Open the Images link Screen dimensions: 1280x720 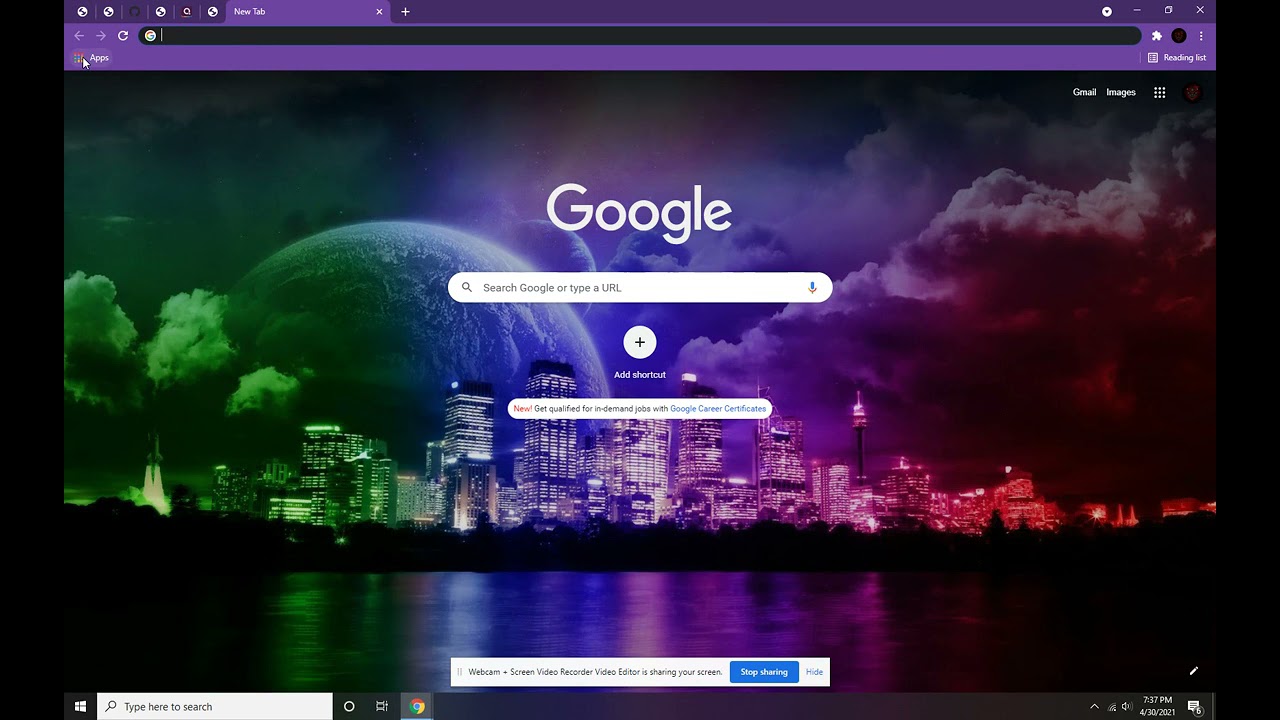[1121, 92]
